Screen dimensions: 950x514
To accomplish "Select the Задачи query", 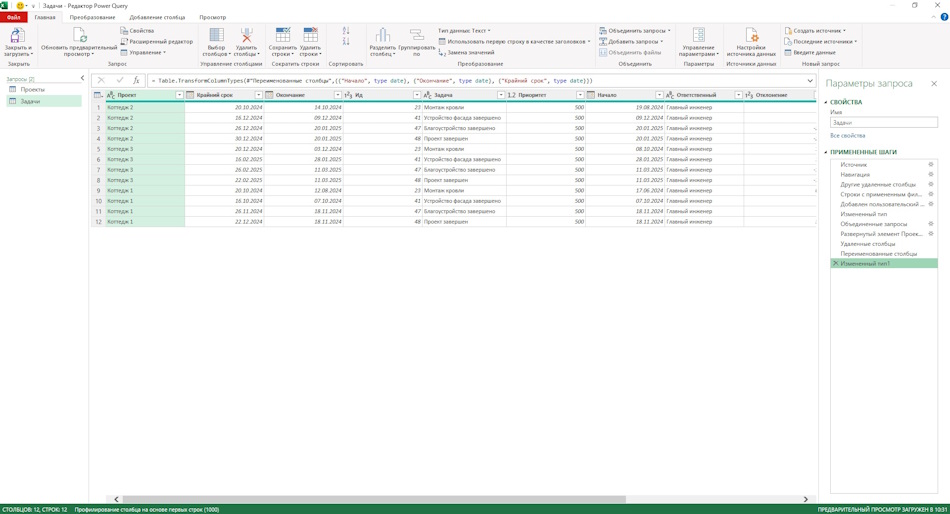I will (x=44, y=101).
